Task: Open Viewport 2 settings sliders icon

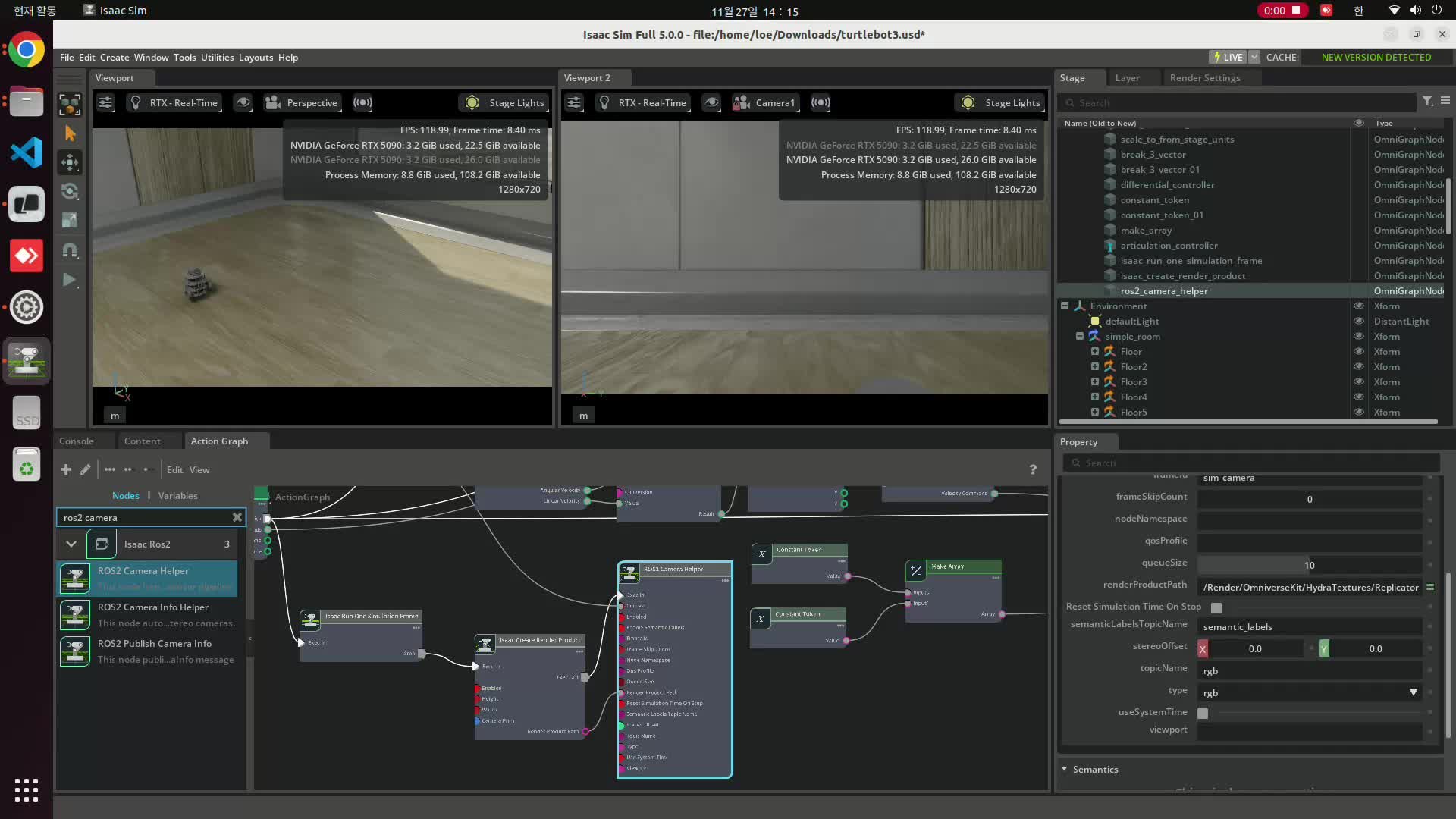Action: point(574,102)
